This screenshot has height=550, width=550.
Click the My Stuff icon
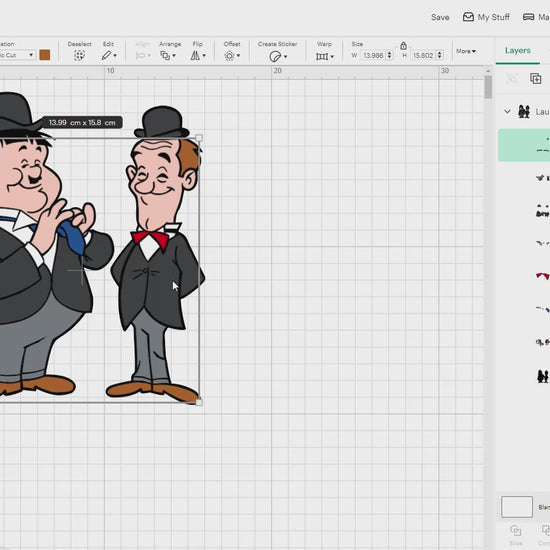[468, 17]
